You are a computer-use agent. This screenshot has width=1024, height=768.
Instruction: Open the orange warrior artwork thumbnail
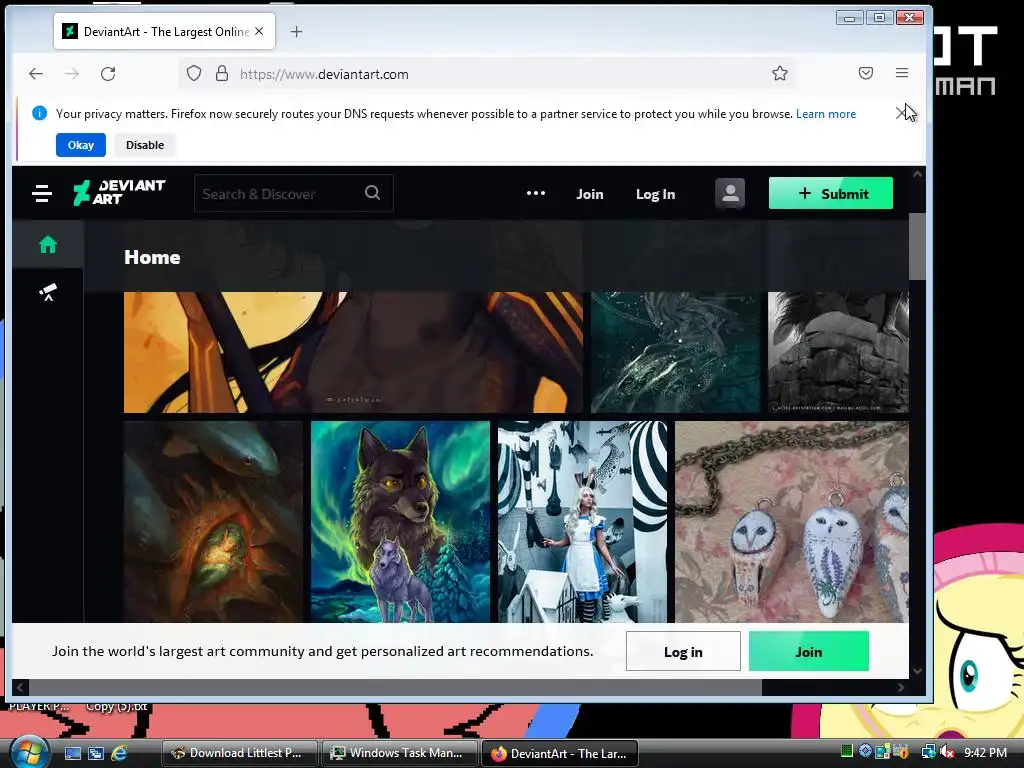[x=353, y=352]
